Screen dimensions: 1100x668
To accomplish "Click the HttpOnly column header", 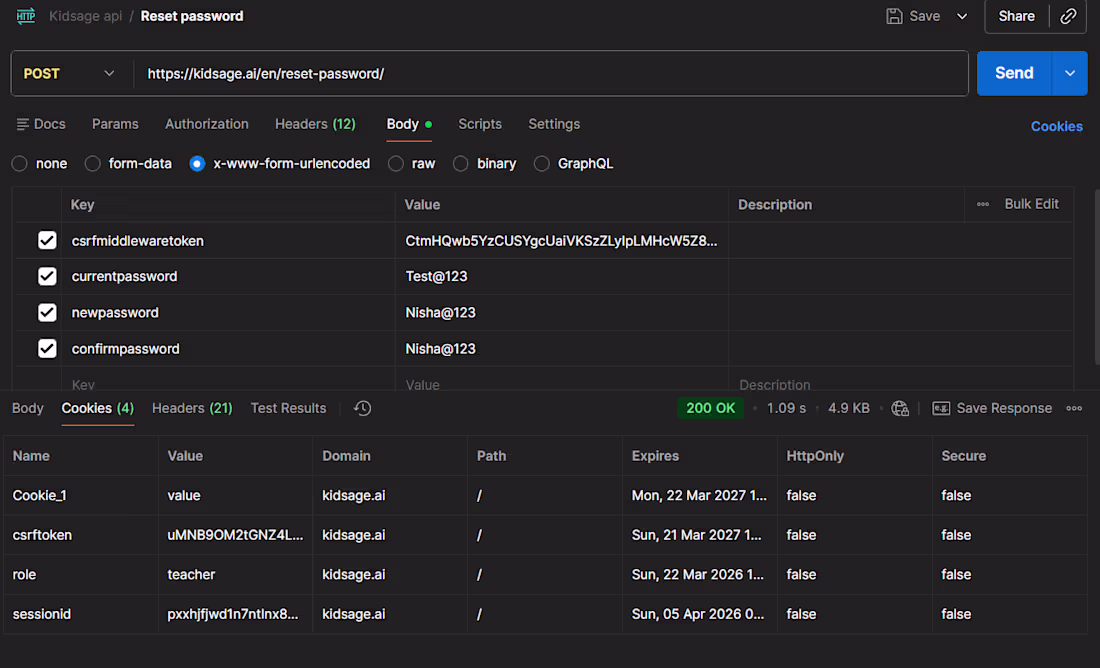I will point(815,456).
